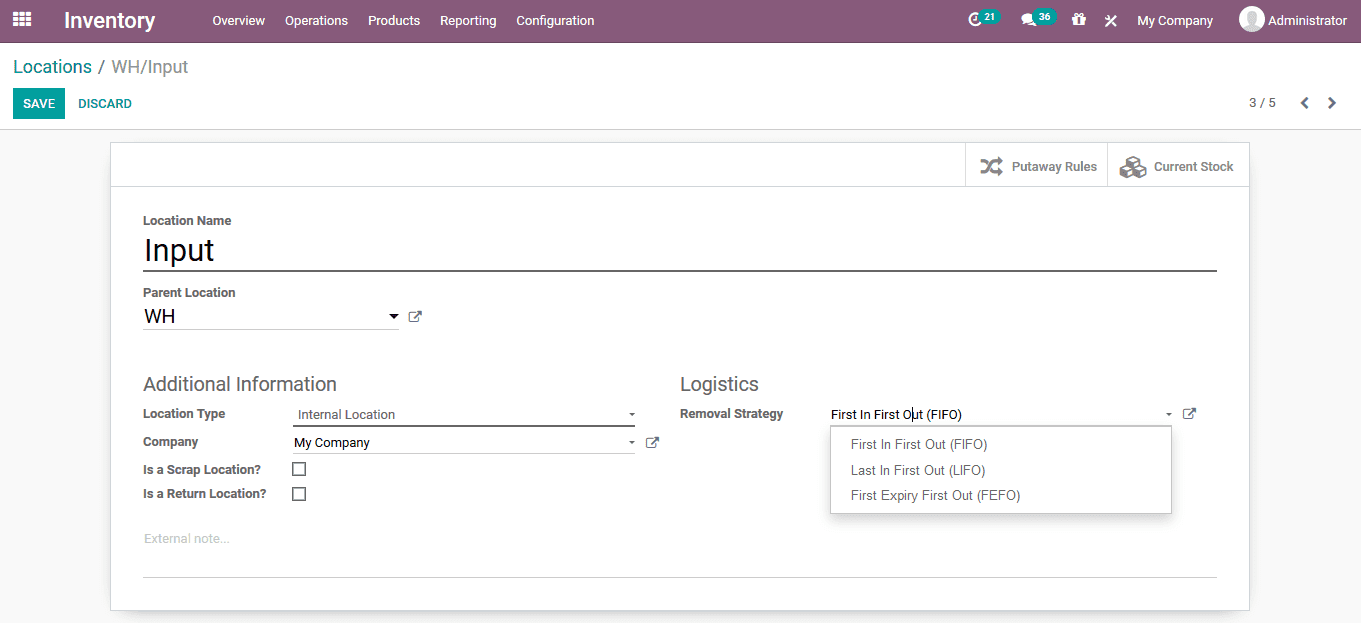Screen dimensions: 1361x623
Task: Expand the Parent Location dropdown arrow
Action: click(x=394, y=317)
